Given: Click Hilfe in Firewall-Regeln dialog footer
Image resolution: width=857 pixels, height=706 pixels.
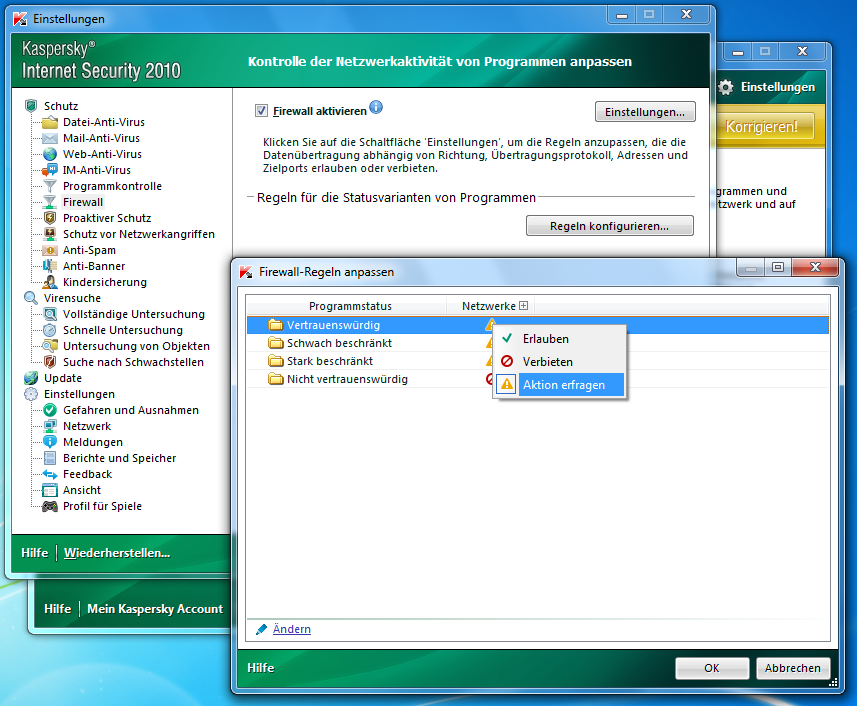Looking at the screenshot, I should [x=261, y=668].
